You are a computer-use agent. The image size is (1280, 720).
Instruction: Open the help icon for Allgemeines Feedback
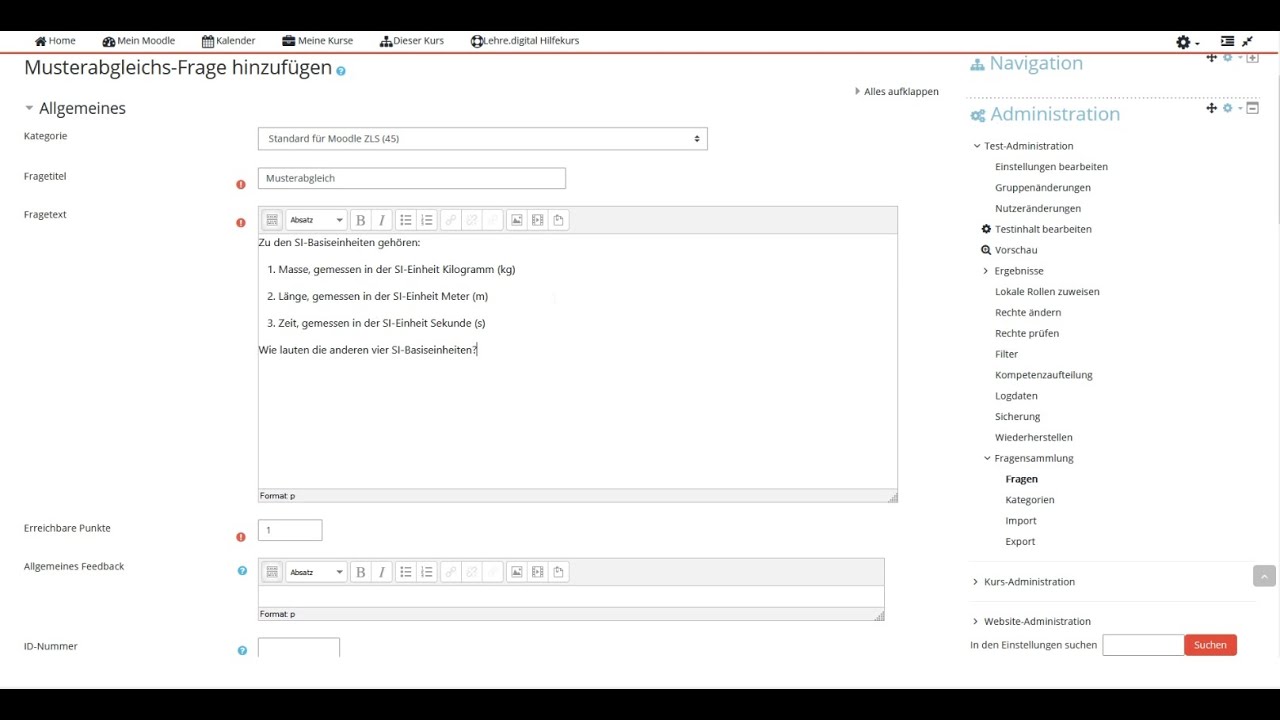point(242,571)
